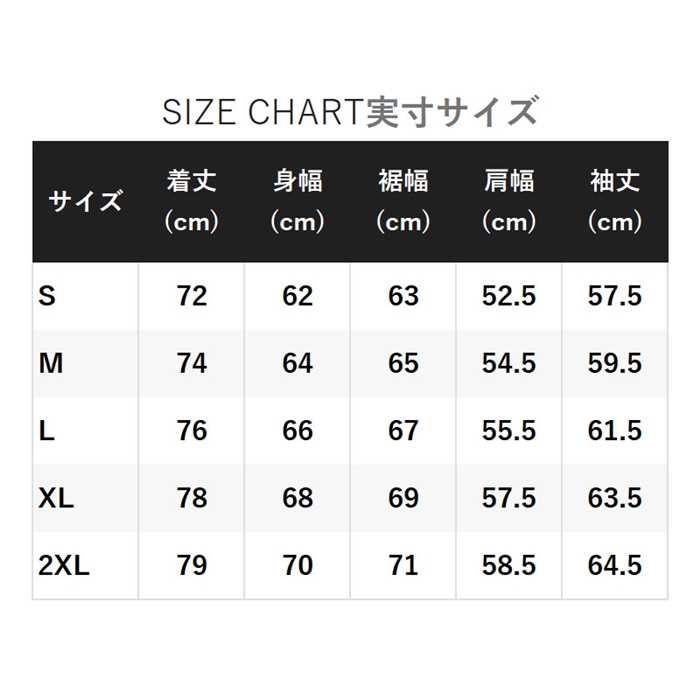The image size is (700, 700).
Task: Select the L size row label
Action: pyautogui.click(x=46, y=430)
